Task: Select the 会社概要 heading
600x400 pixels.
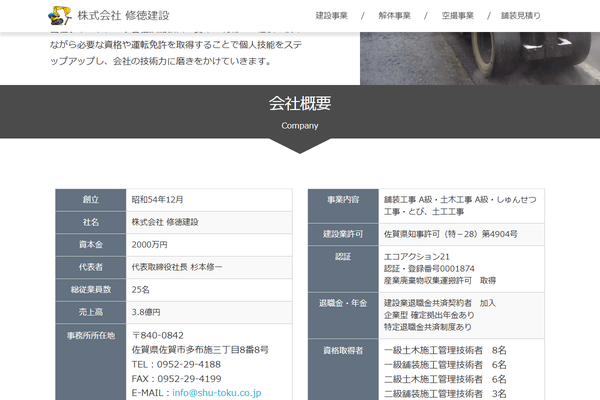Action: [x=300, y=103]
